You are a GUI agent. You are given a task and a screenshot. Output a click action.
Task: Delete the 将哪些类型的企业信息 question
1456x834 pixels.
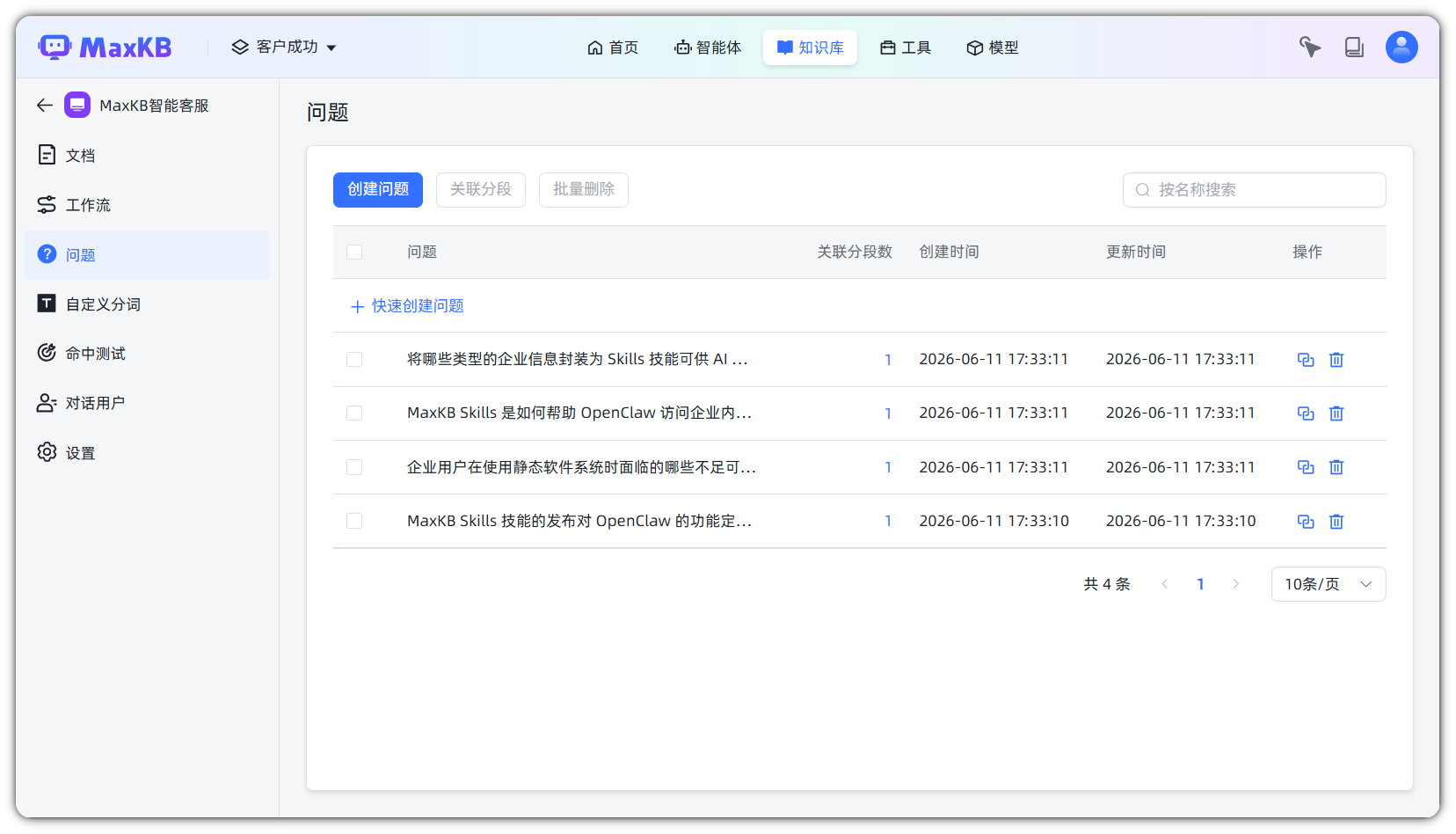(x=1336, y=360)
